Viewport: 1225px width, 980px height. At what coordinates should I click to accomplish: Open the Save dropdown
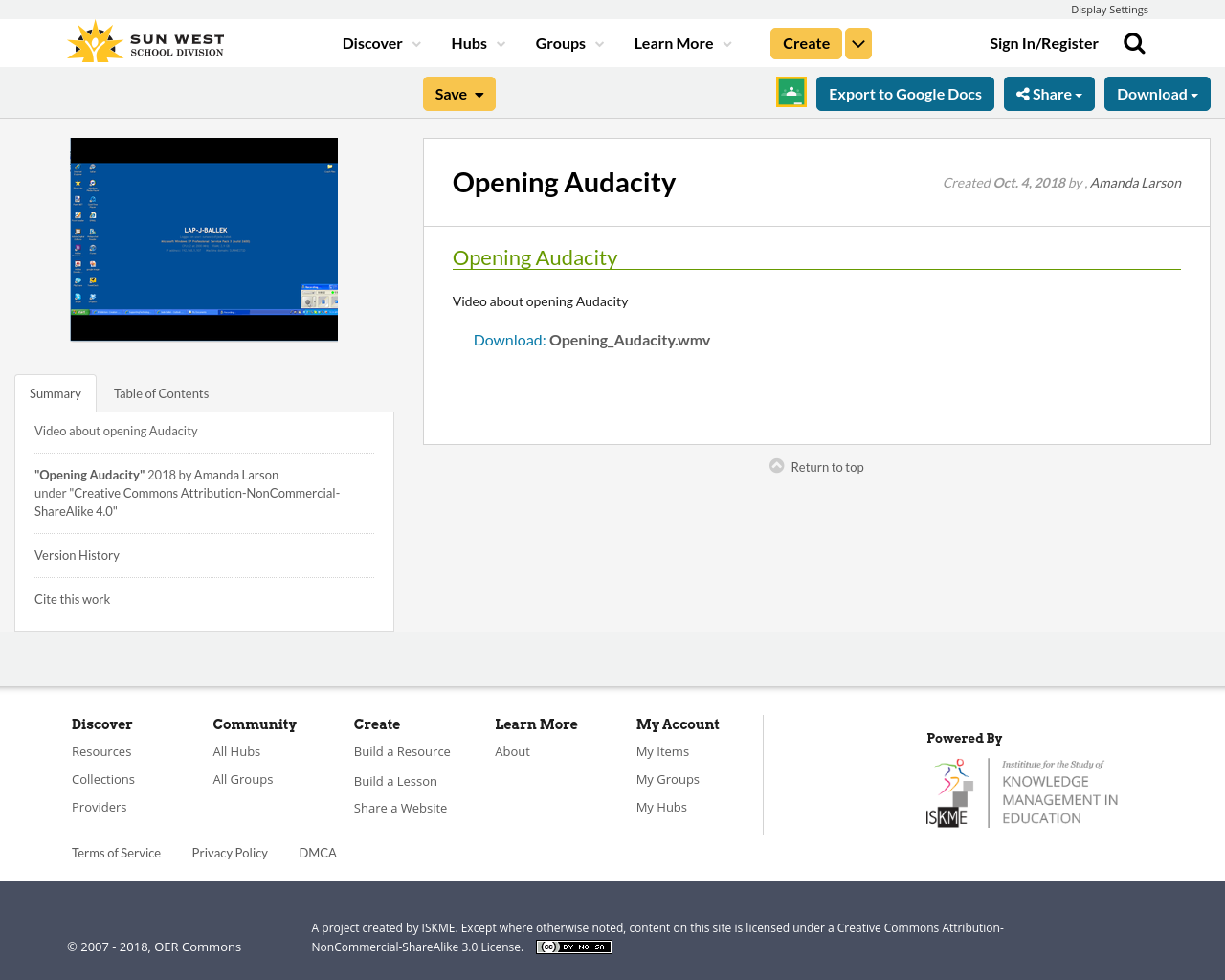459,94
